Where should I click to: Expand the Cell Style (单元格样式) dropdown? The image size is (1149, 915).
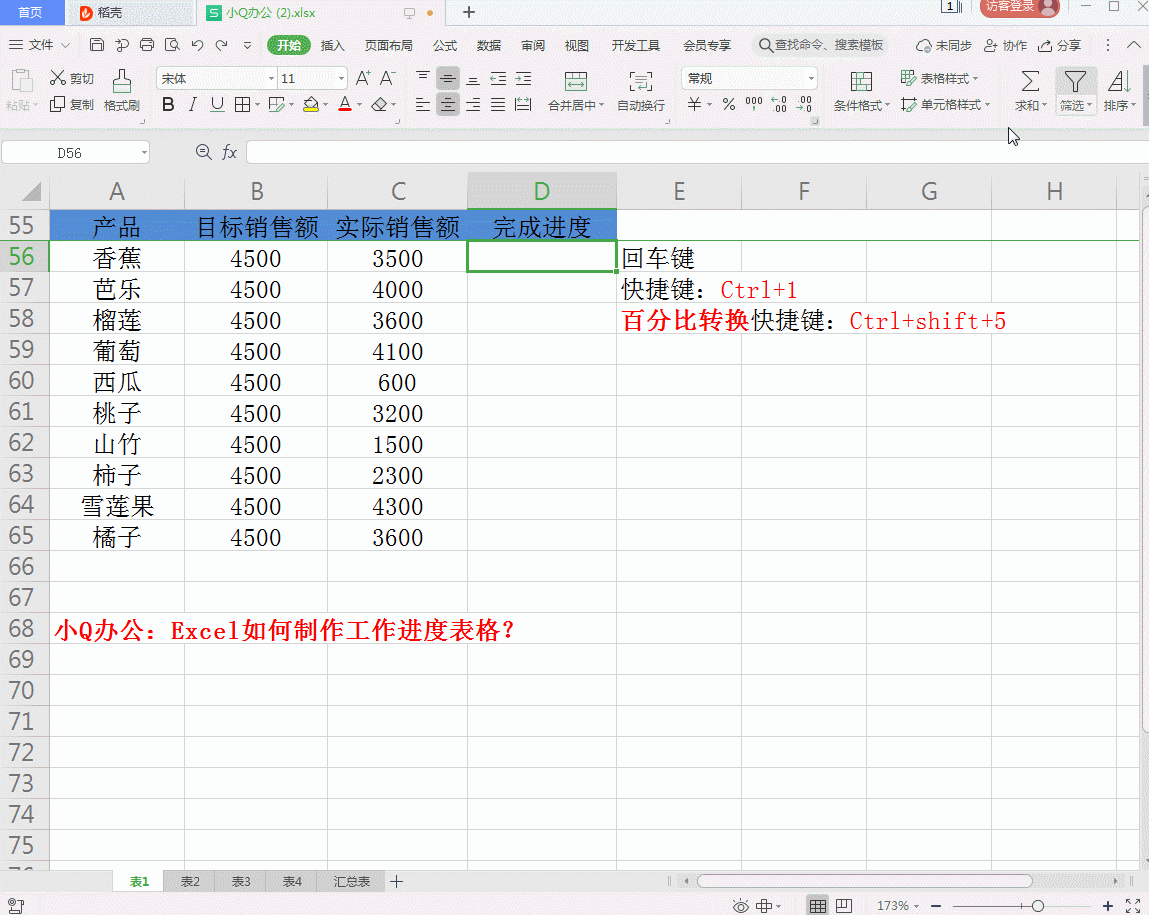coord(988,105)
